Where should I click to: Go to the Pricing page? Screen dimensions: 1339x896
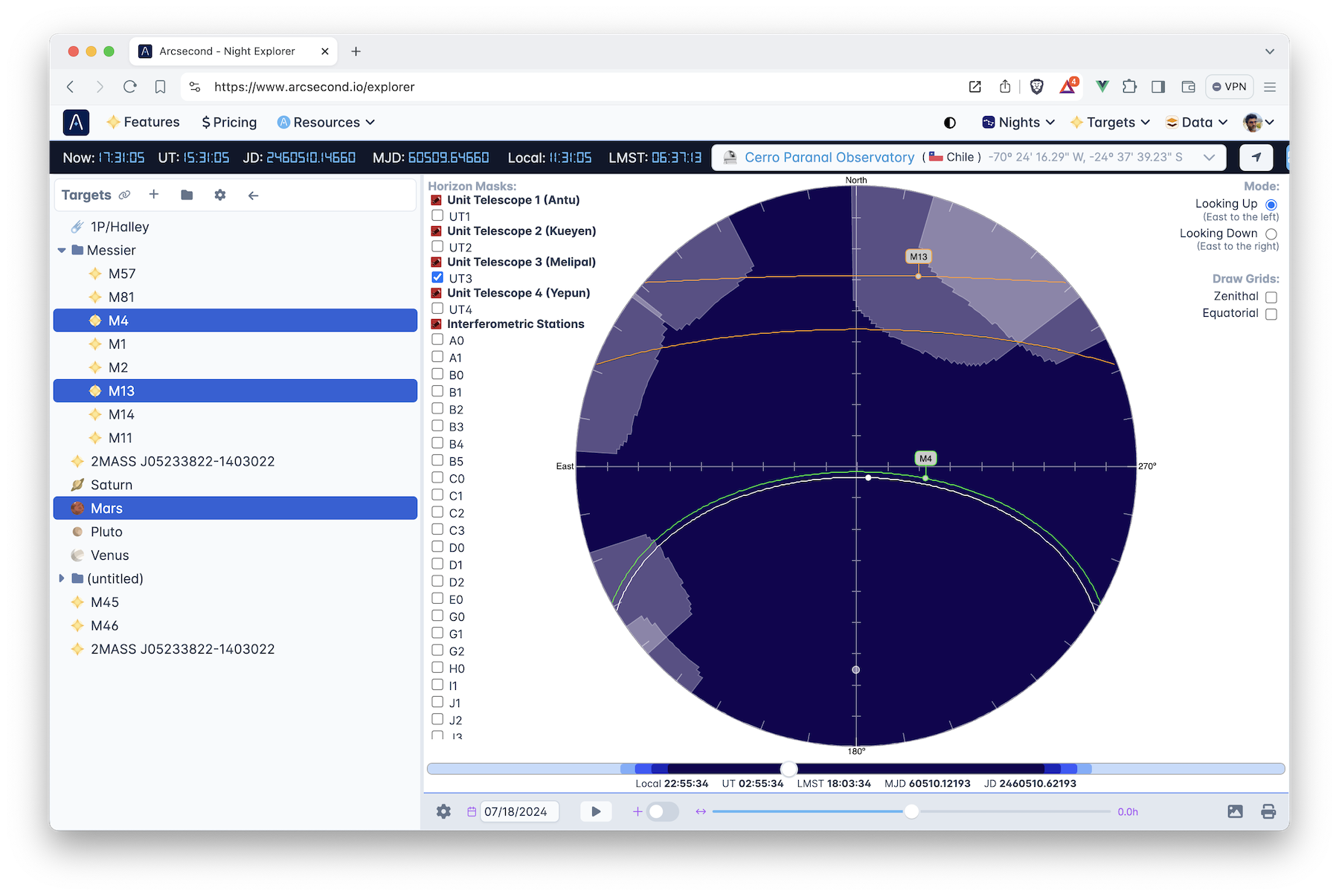click(x=229, y=123)
